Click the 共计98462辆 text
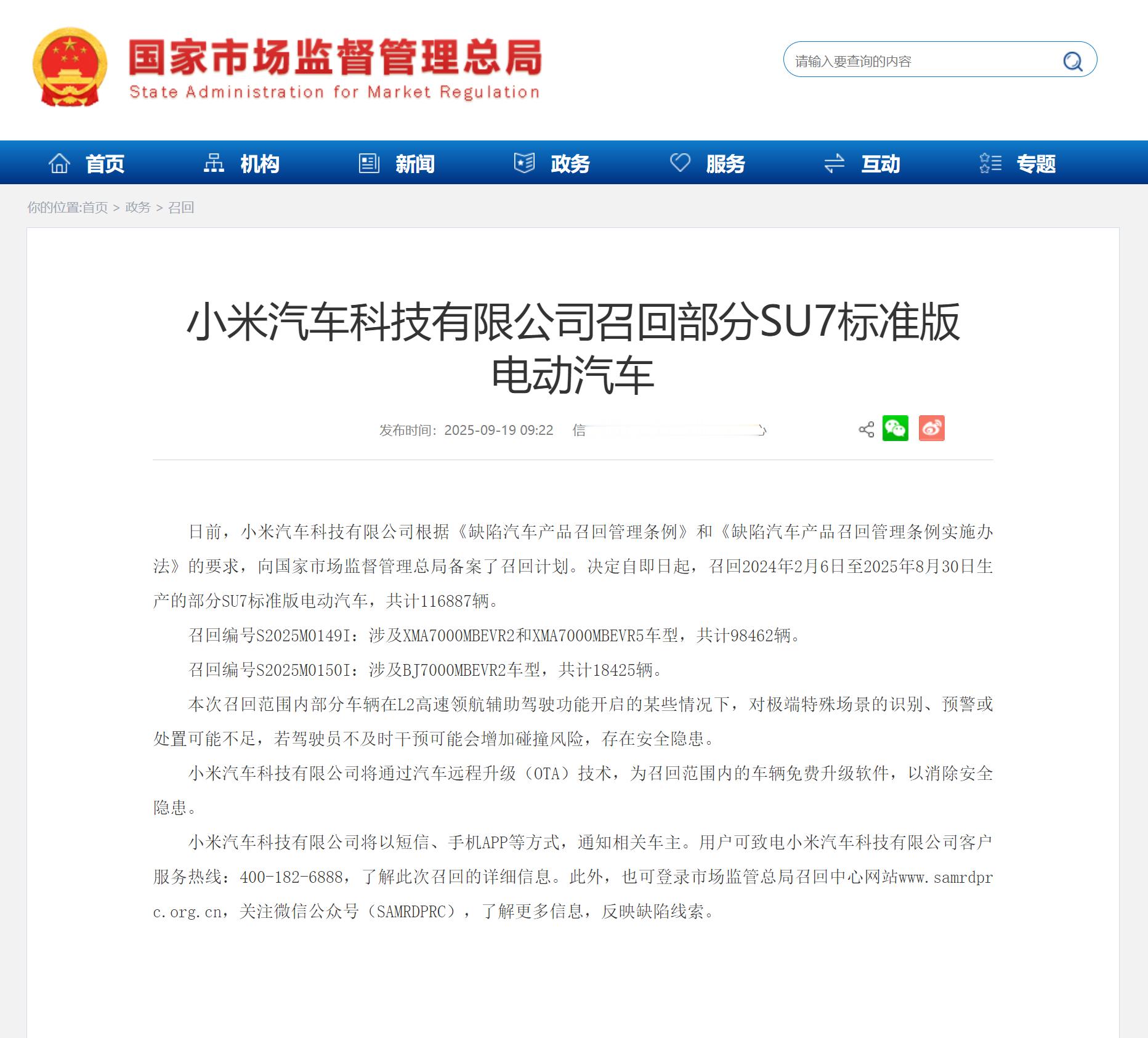 (x=743, y=636)
